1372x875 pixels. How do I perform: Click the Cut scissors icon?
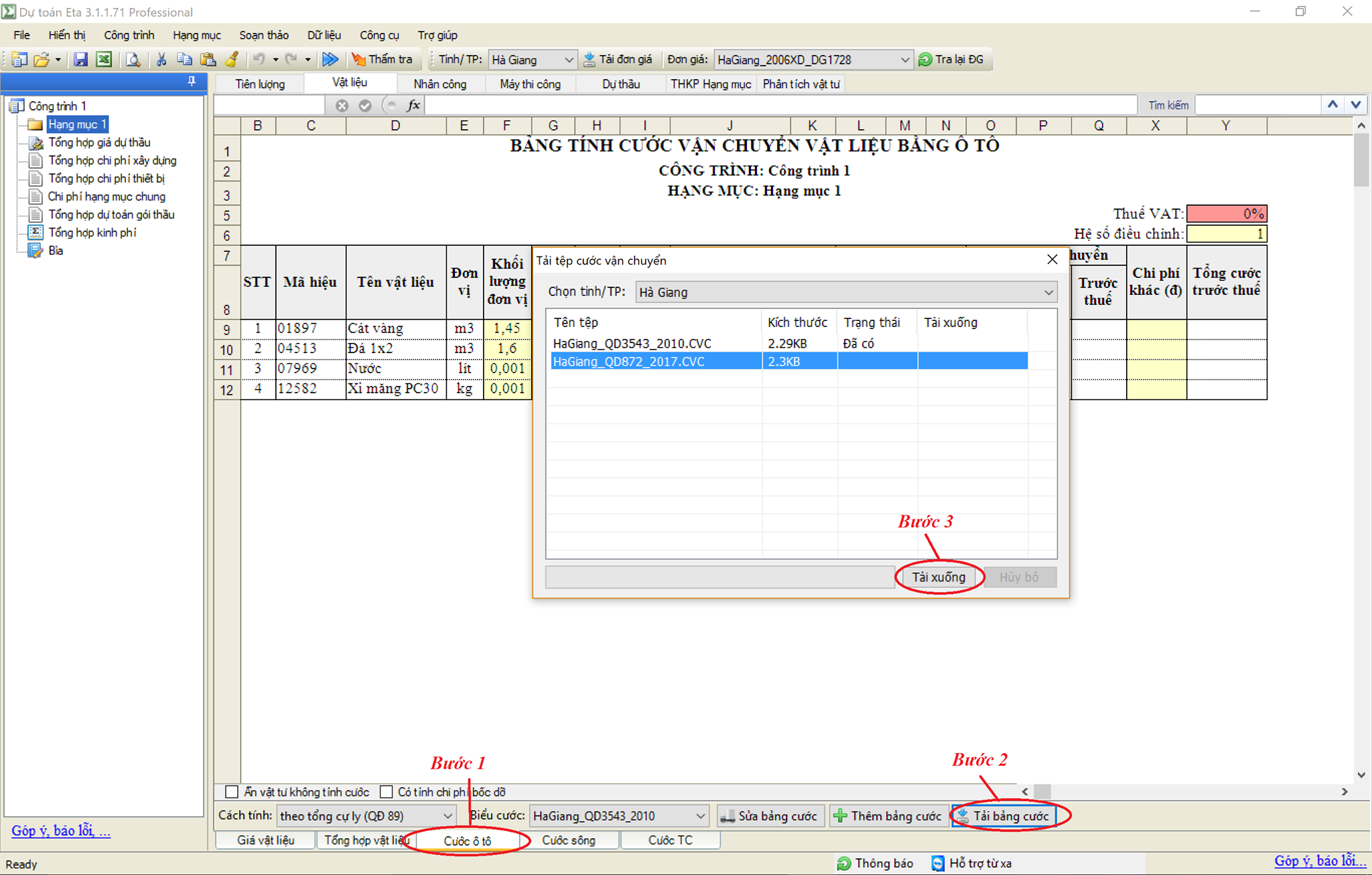point(161,60)
